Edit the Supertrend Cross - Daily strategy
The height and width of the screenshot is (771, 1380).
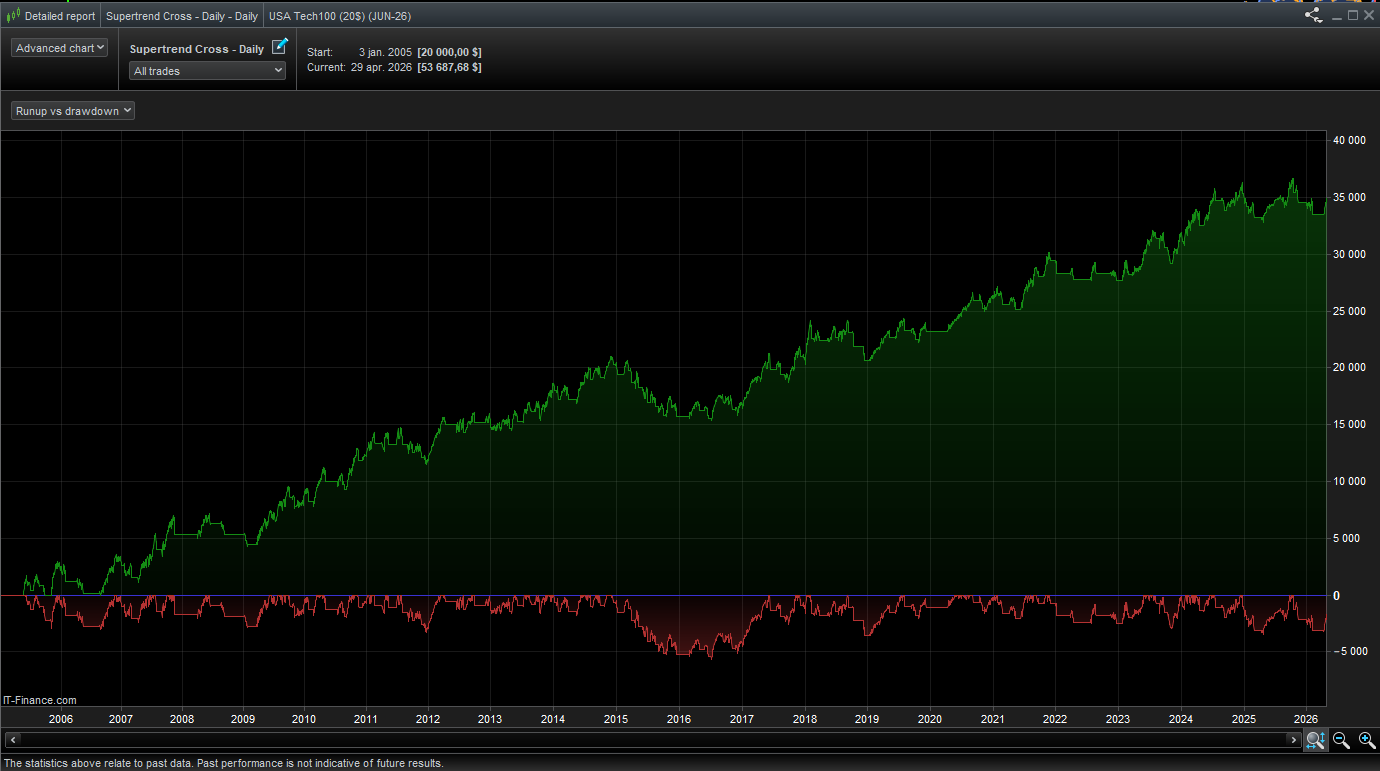pyautogui.click(x=280, y=46)
